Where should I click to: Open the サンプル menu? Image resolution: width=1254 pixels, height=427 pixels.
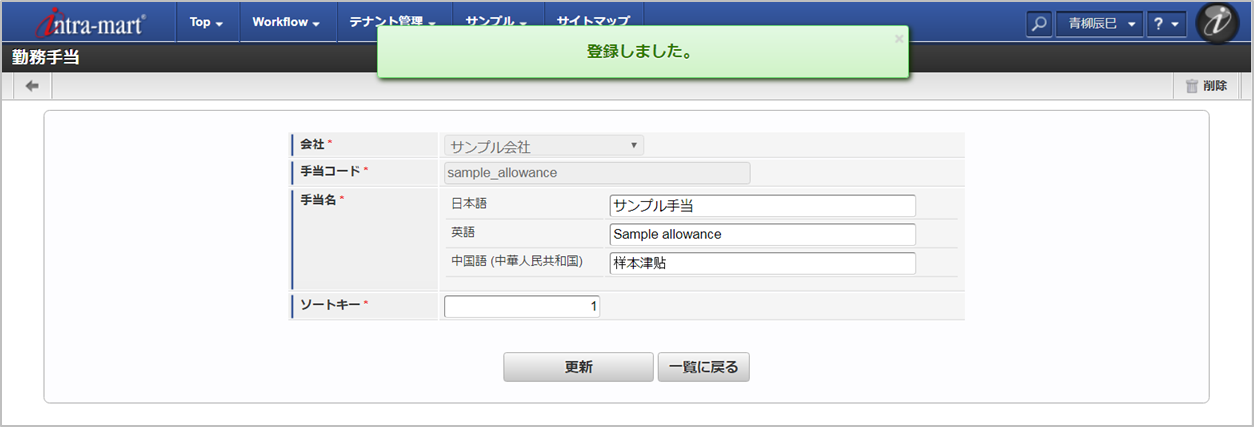pyautogui.click(x=497, y=20)
